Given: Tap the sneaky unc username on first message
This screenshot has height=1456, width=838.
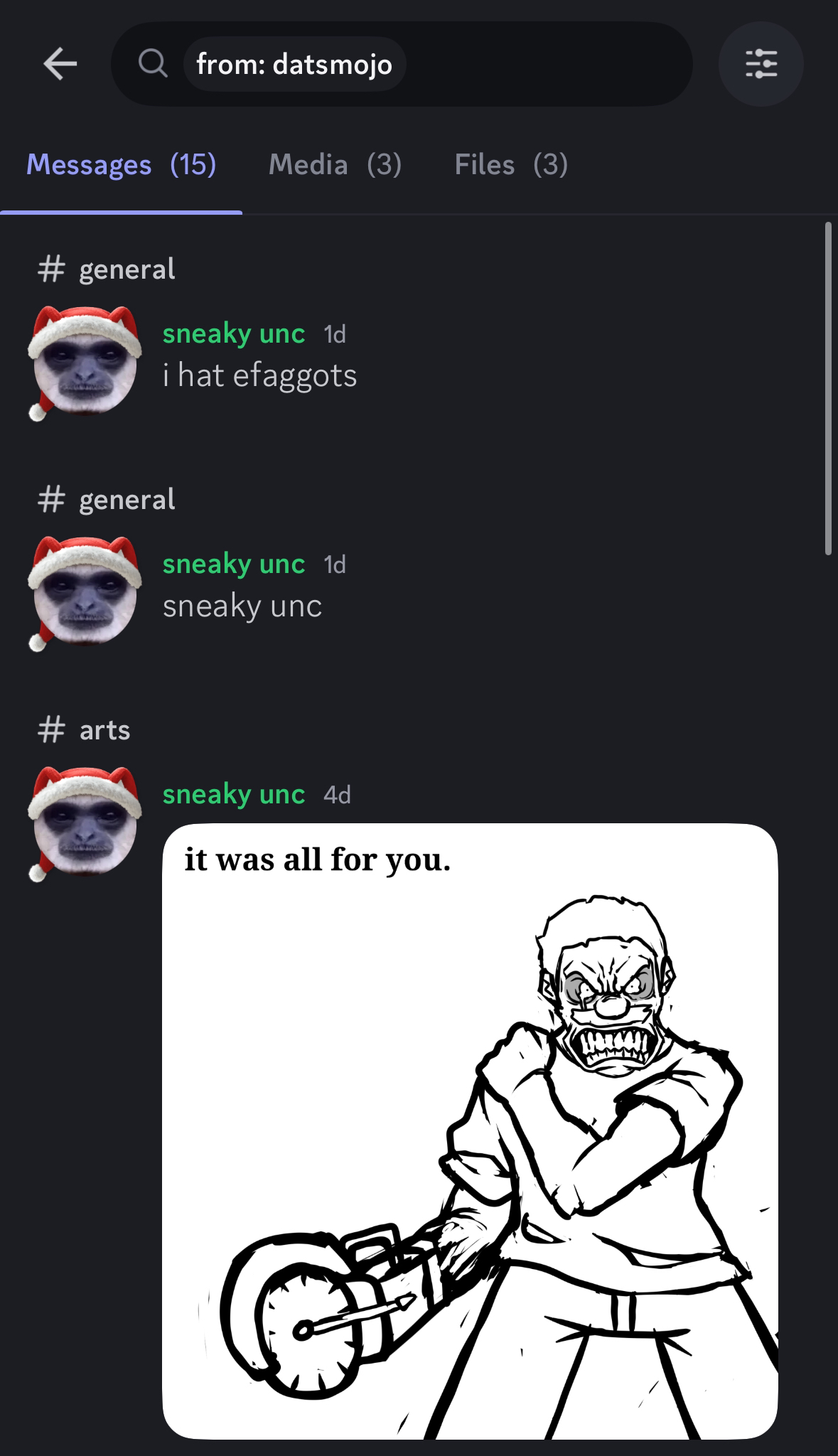Looking at the screenshot, I should [233, 333].
